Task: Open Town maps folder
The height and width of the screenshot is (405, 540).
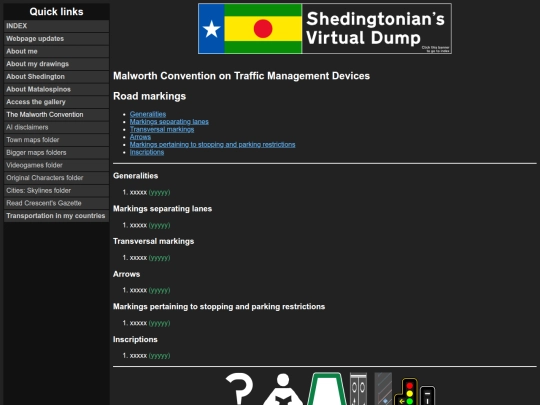Action: point(56,140)
